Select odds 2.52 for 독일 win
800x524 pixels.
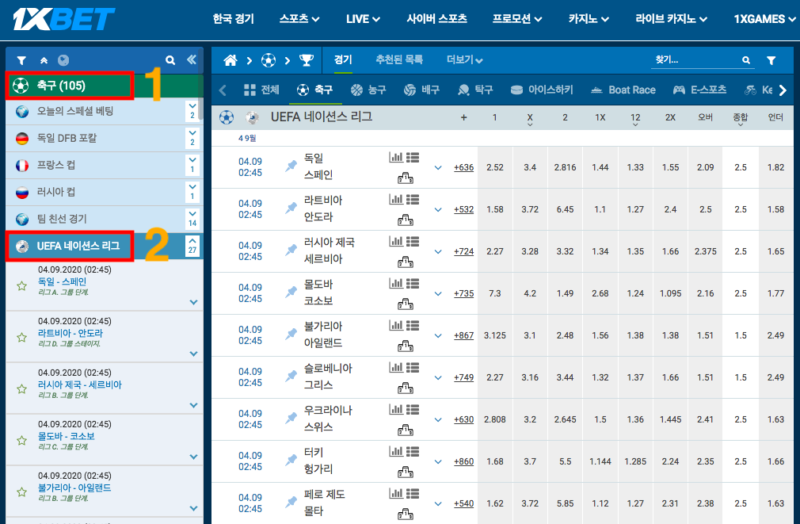(494, 167)
